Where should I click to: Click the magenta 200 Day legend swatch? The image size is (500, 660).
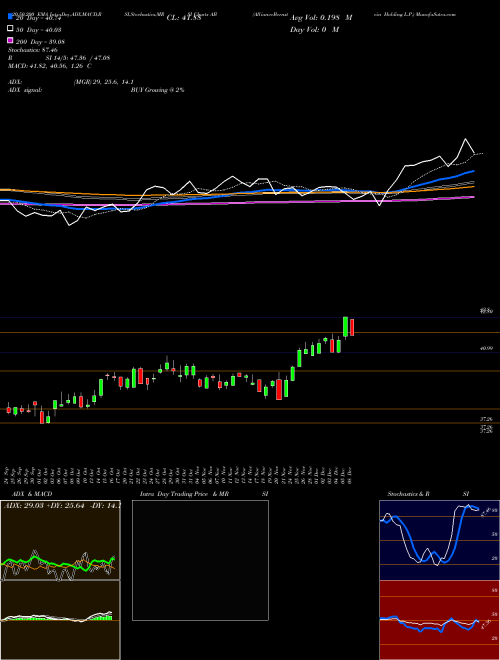coord(10,41)
